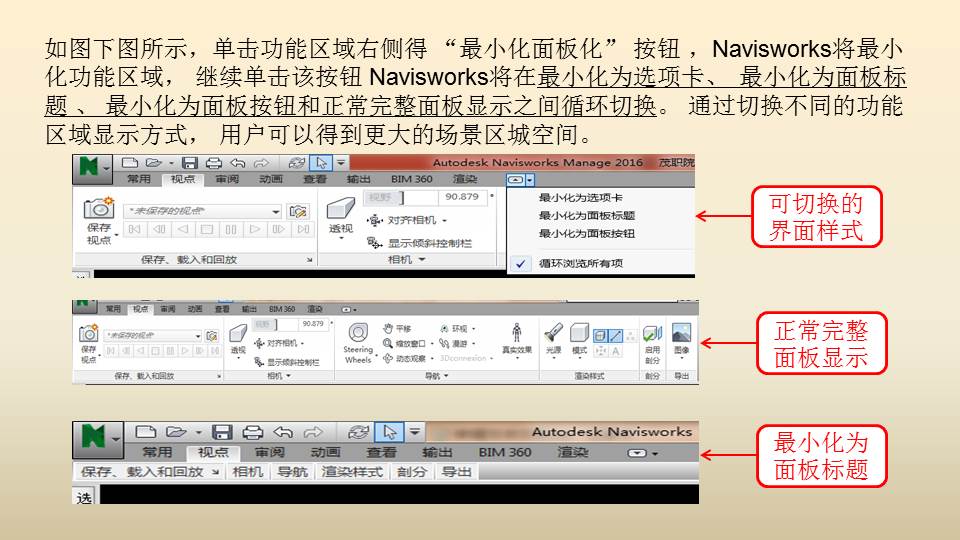Click the 渲染样式 panel title in bottom screenshot

tap(352, 472)
